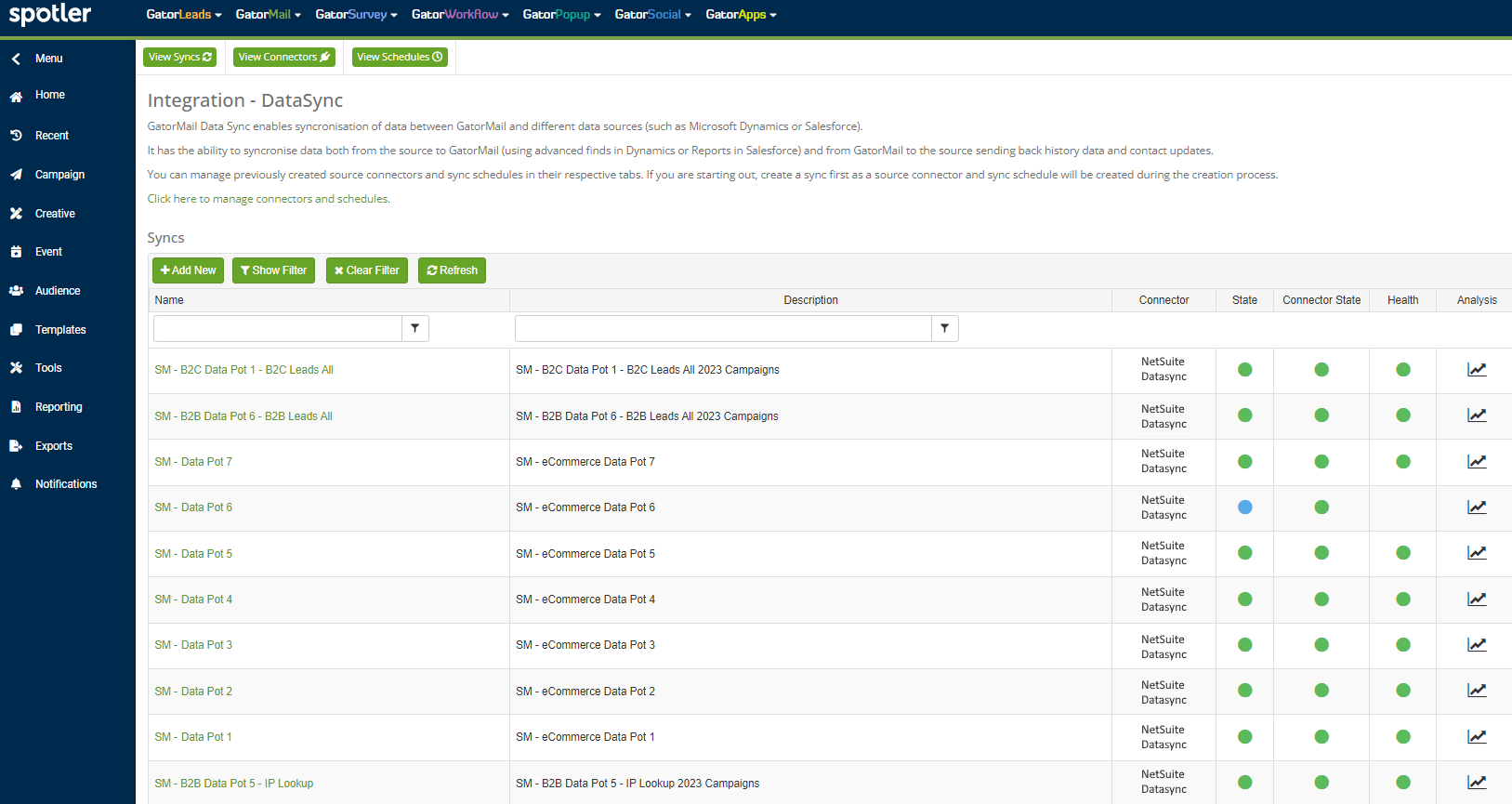Image resolution: width=1512 pixels, height=804 pixels.
Task: Switch to the View Connectors tab
Action: click(x=283, y=58)
